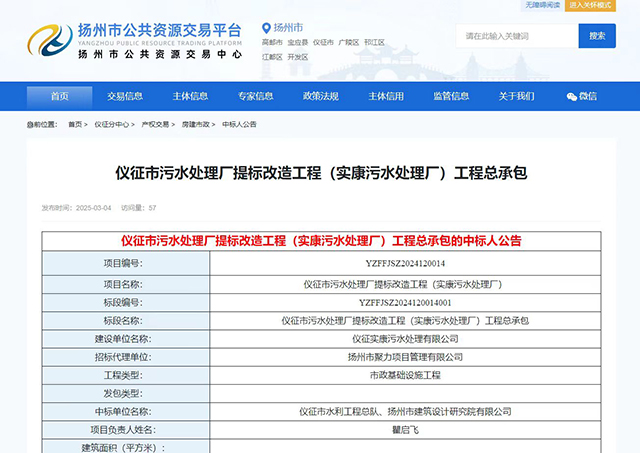Focus the keyword search input field
Screen dimensions: 640x453
click(517, 36)
